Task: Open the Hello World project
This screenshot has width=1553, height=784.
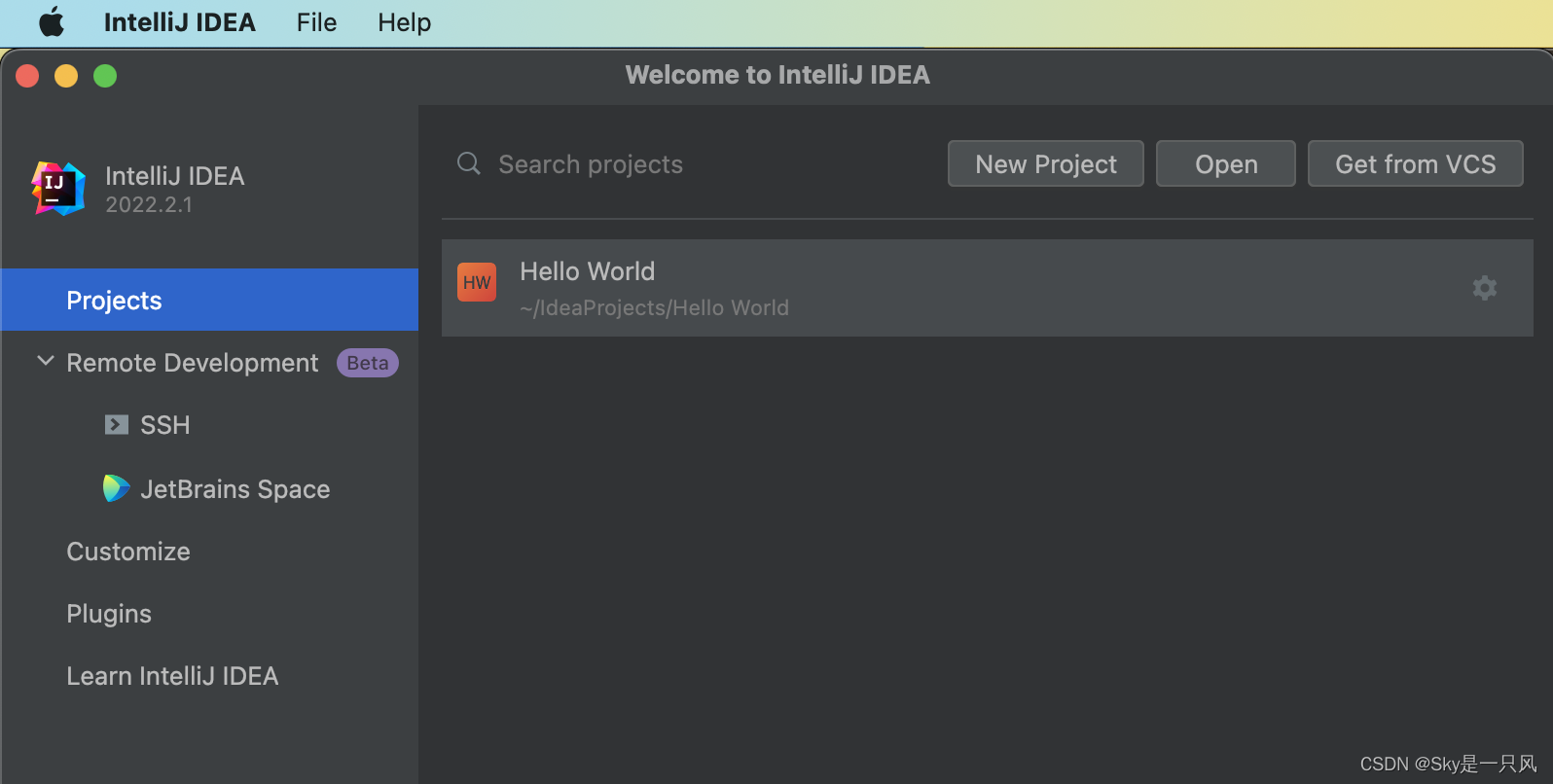Action: [988, 288]
